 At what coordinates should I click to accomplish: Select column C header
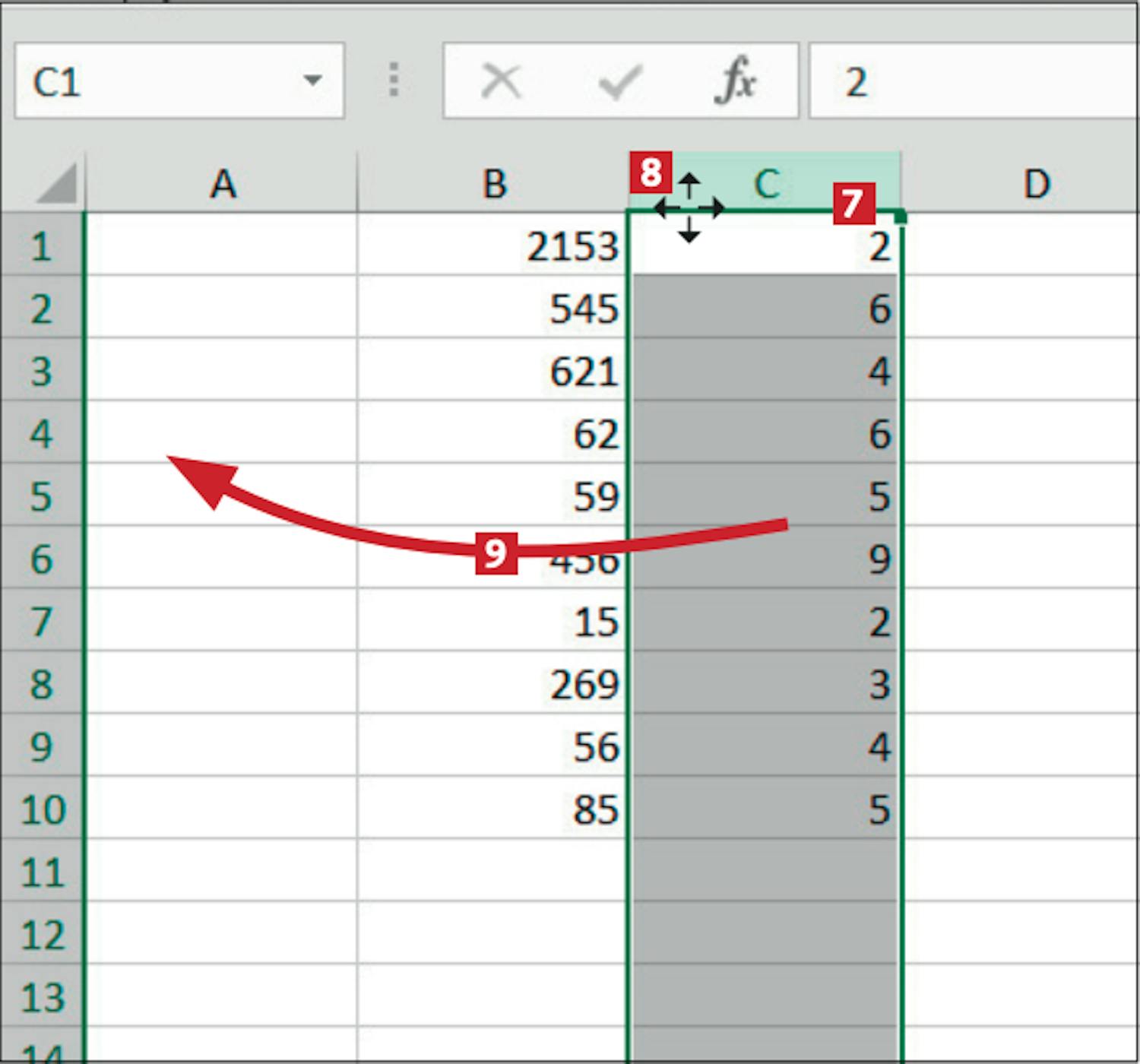pyautogui.click(x=766, y=183)
